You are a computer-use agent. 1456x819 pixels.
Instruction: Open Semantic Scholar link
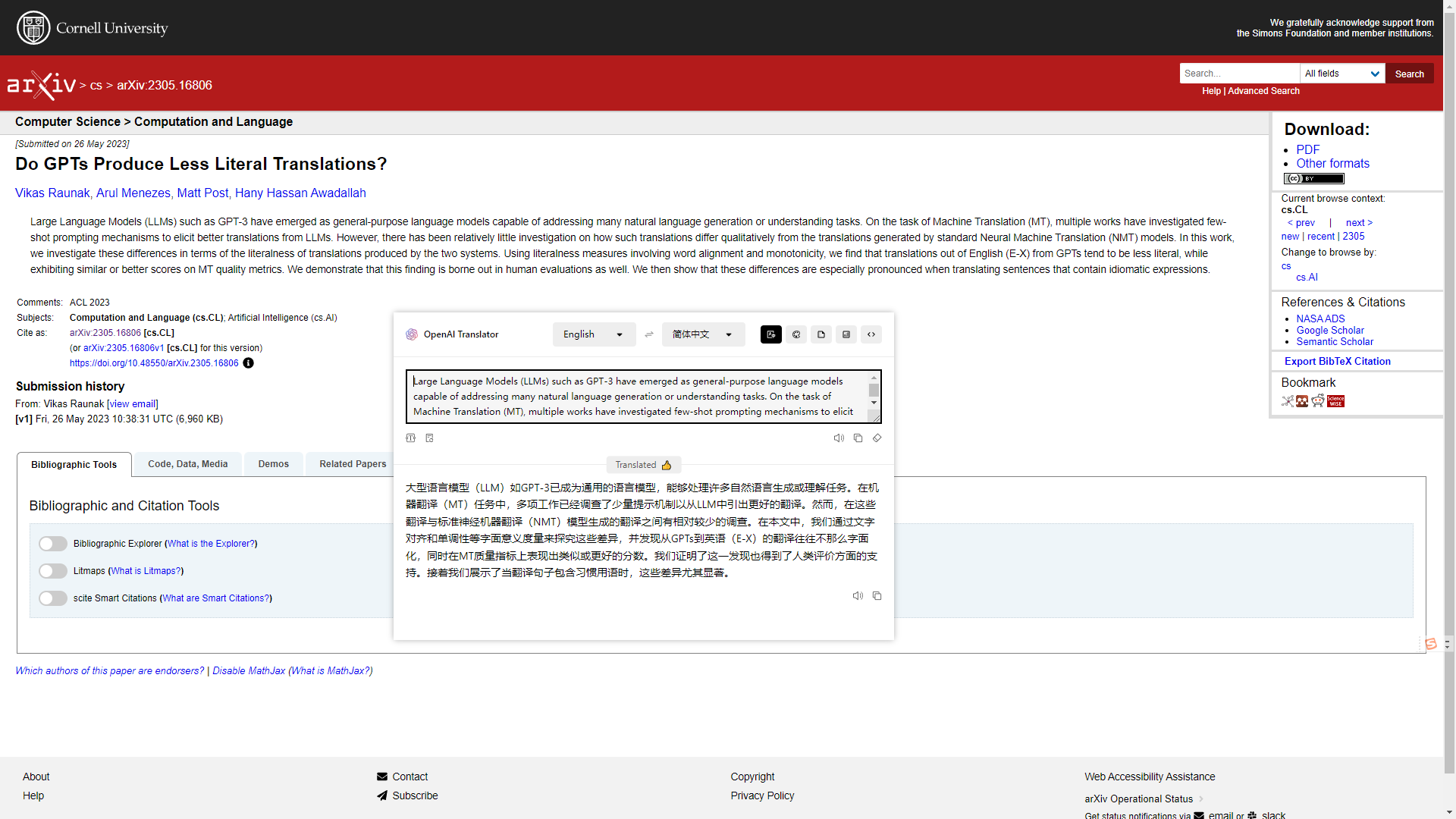click(1335, 342)
